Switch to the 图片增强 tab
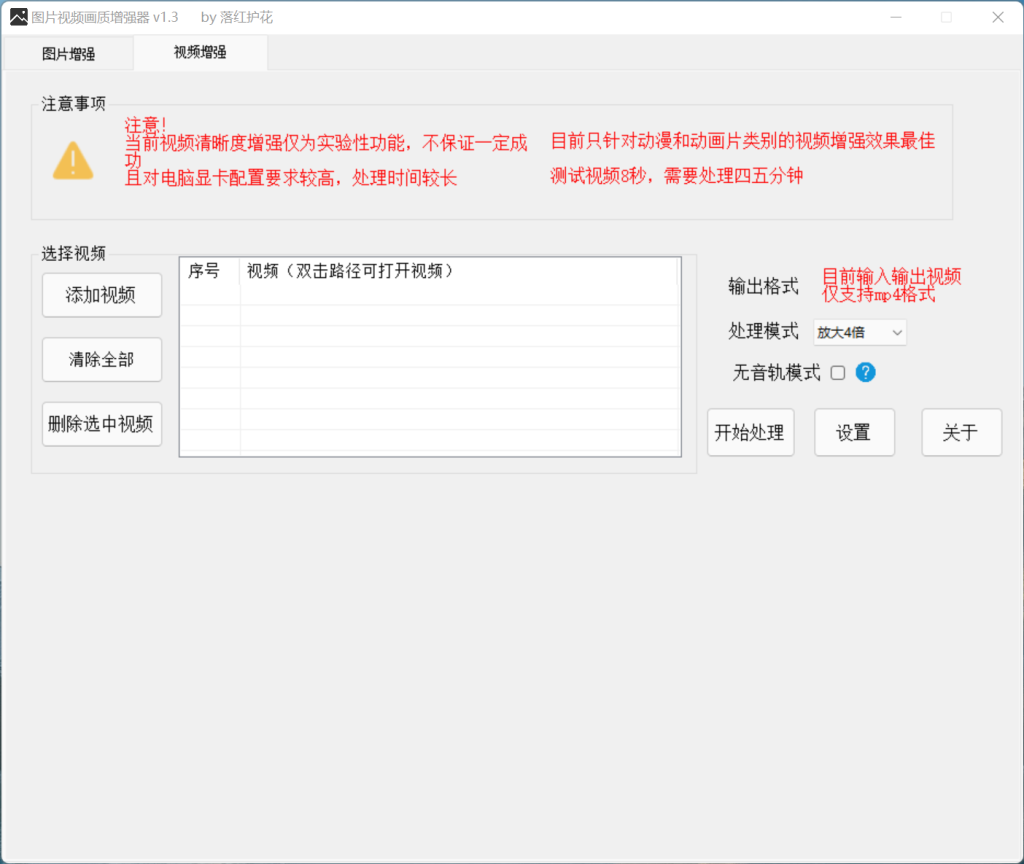Viewport: 1024px width, 864px height. pyautogui.click(x=67, y=53)
